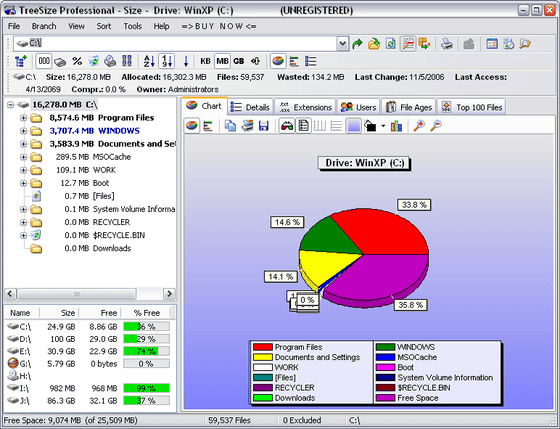
Task: Switch to the Extensions tab
Action: click(306, 107)
